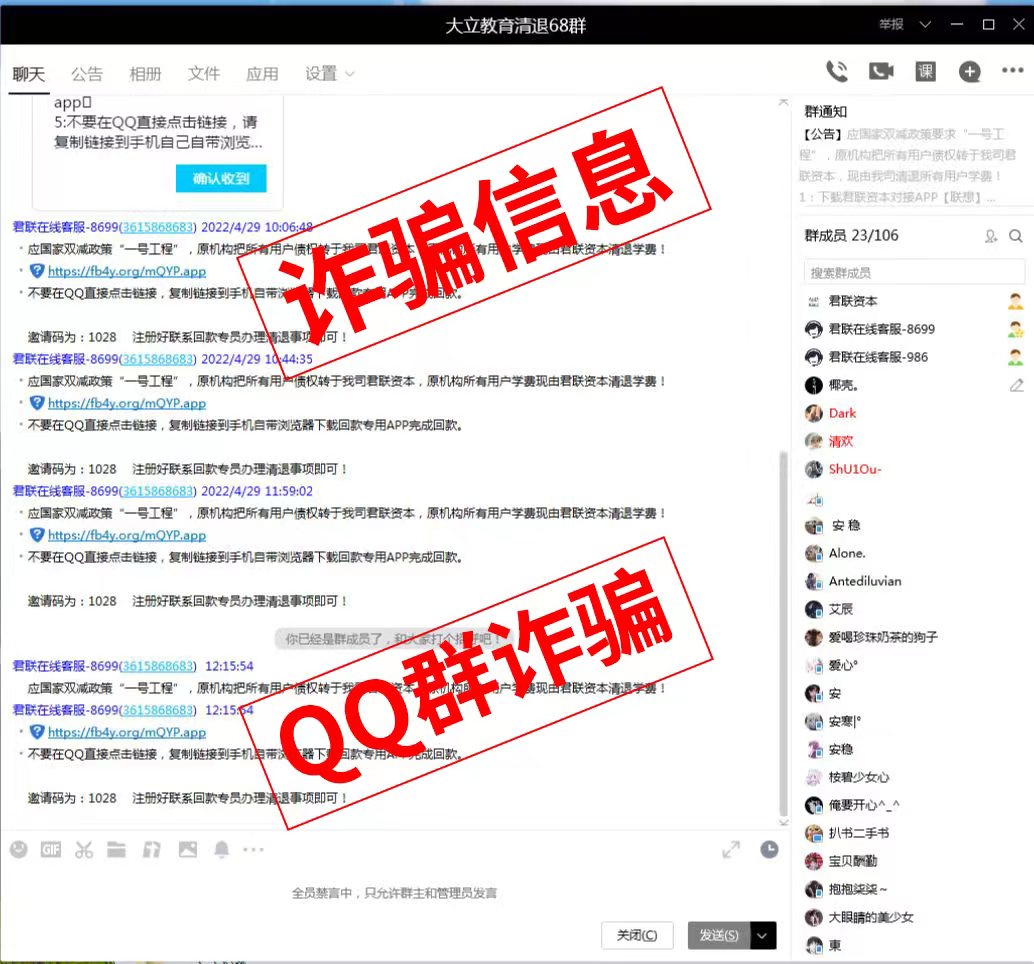Click QQ number 3615868683 in the 10:44:35 message

coord(158,359)
